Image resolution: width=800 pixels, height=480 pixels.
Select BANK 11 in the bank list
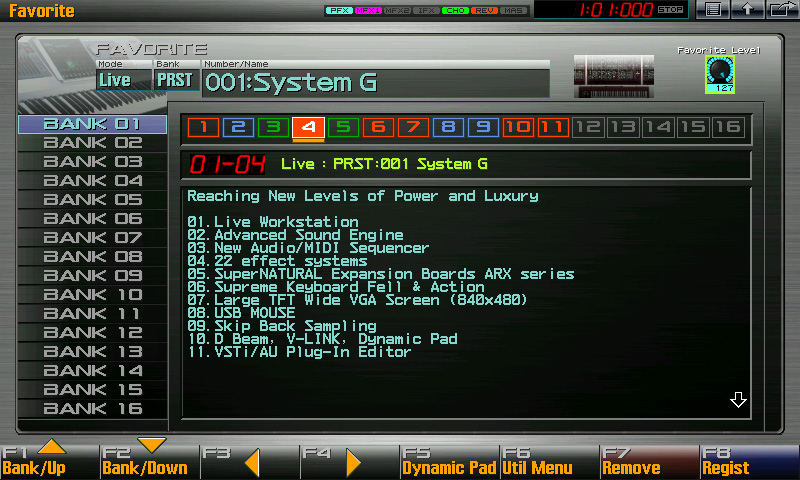92,314
